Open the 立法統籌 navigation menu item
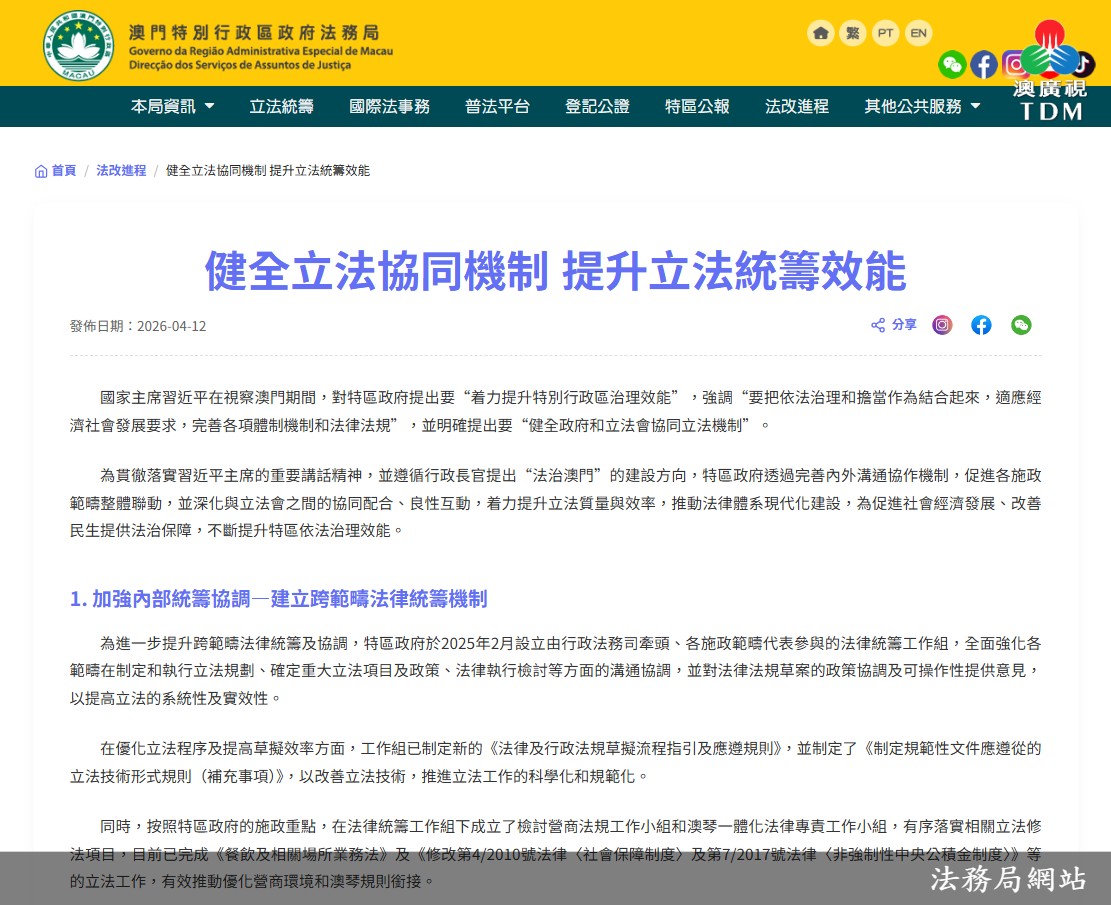The width and height of the screenshot is (1111, 905). (x=281, y=106)
